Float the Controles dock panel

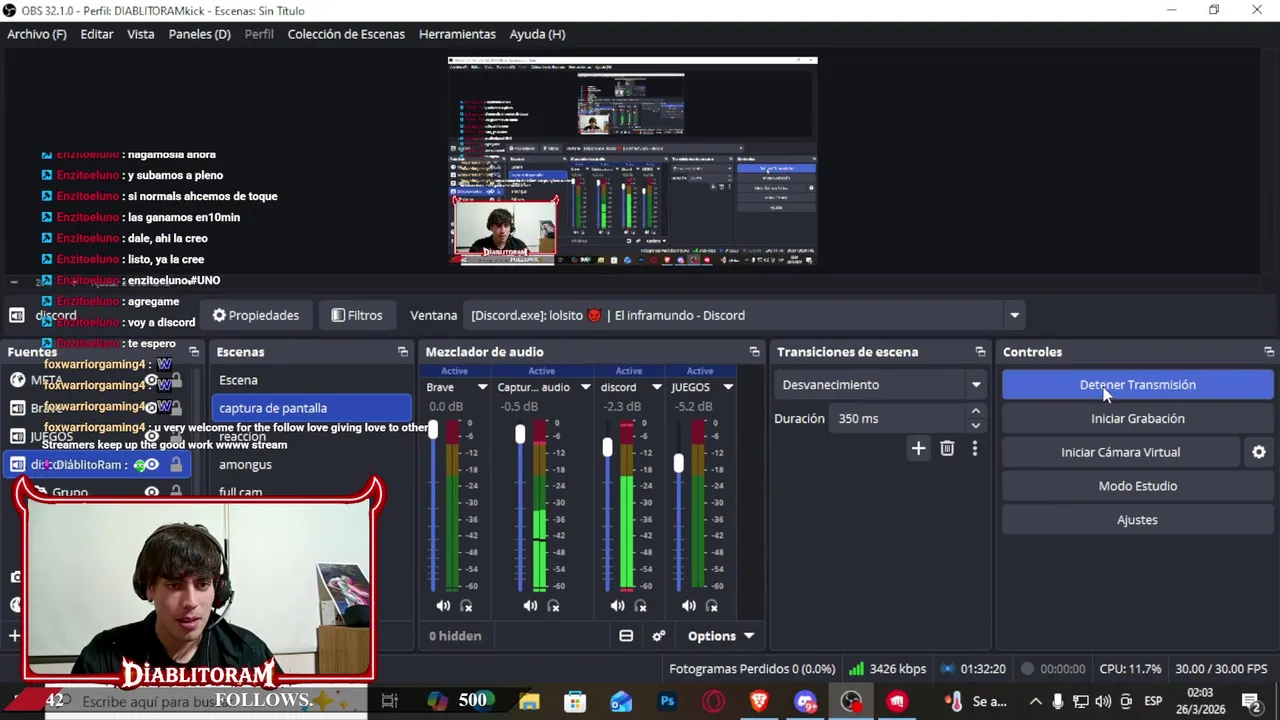point(1269,352)
